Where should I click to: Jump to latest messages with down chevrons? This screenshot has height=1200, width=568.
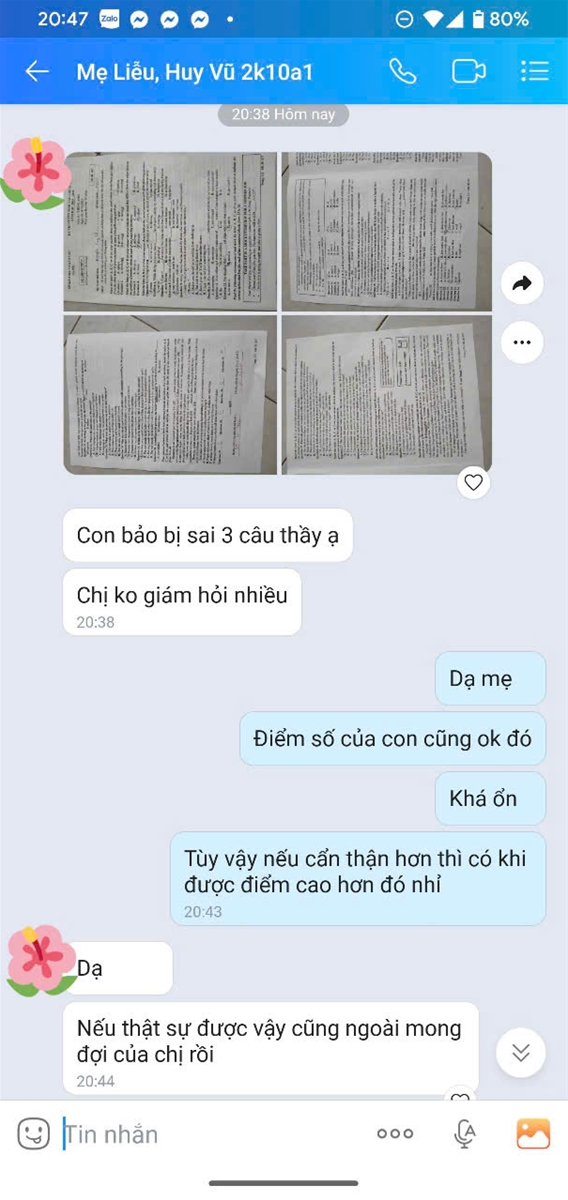520,1052
